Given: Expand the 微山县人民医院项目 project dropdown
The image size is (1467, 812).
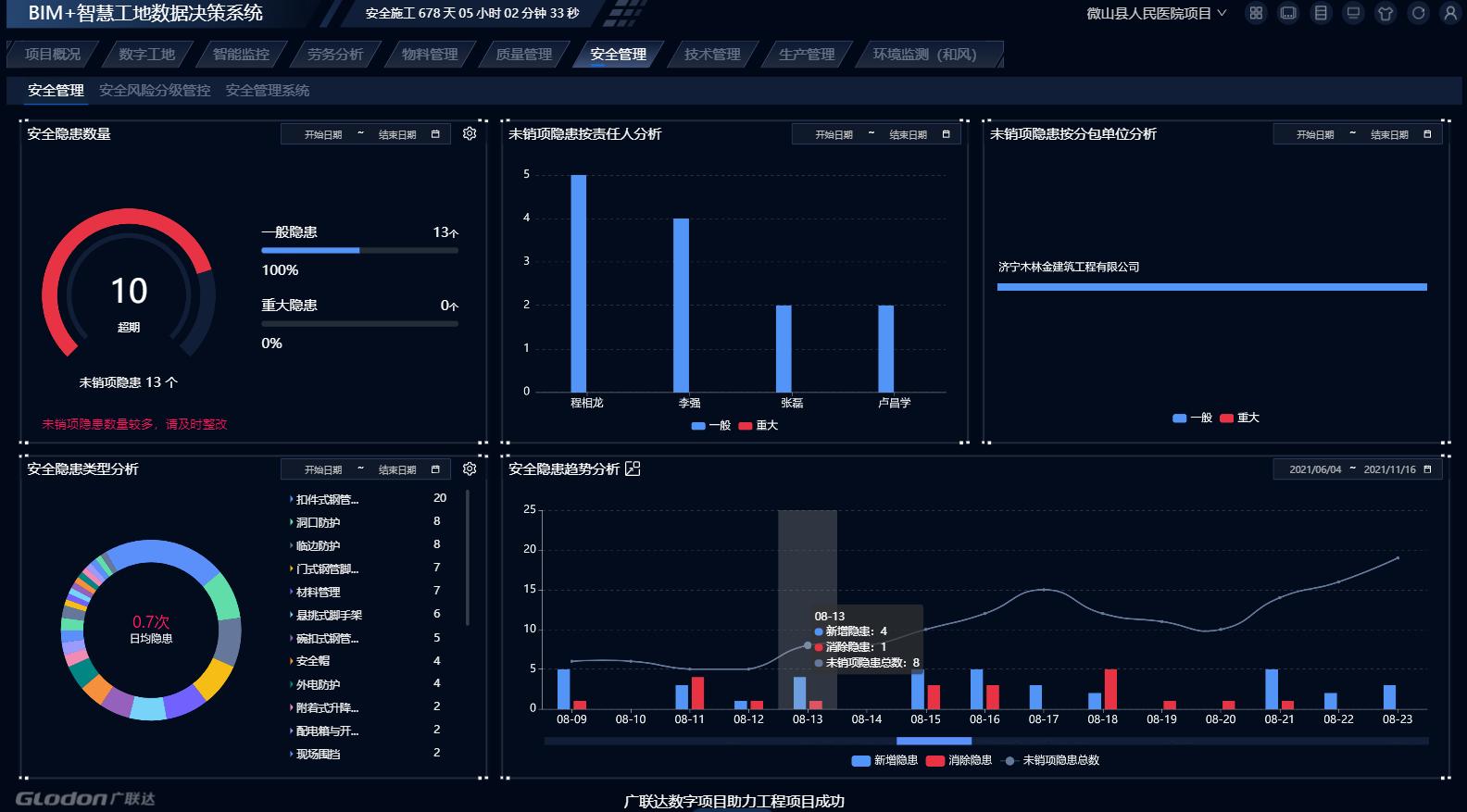Looking at the screenshot, I should [1156, 13].
